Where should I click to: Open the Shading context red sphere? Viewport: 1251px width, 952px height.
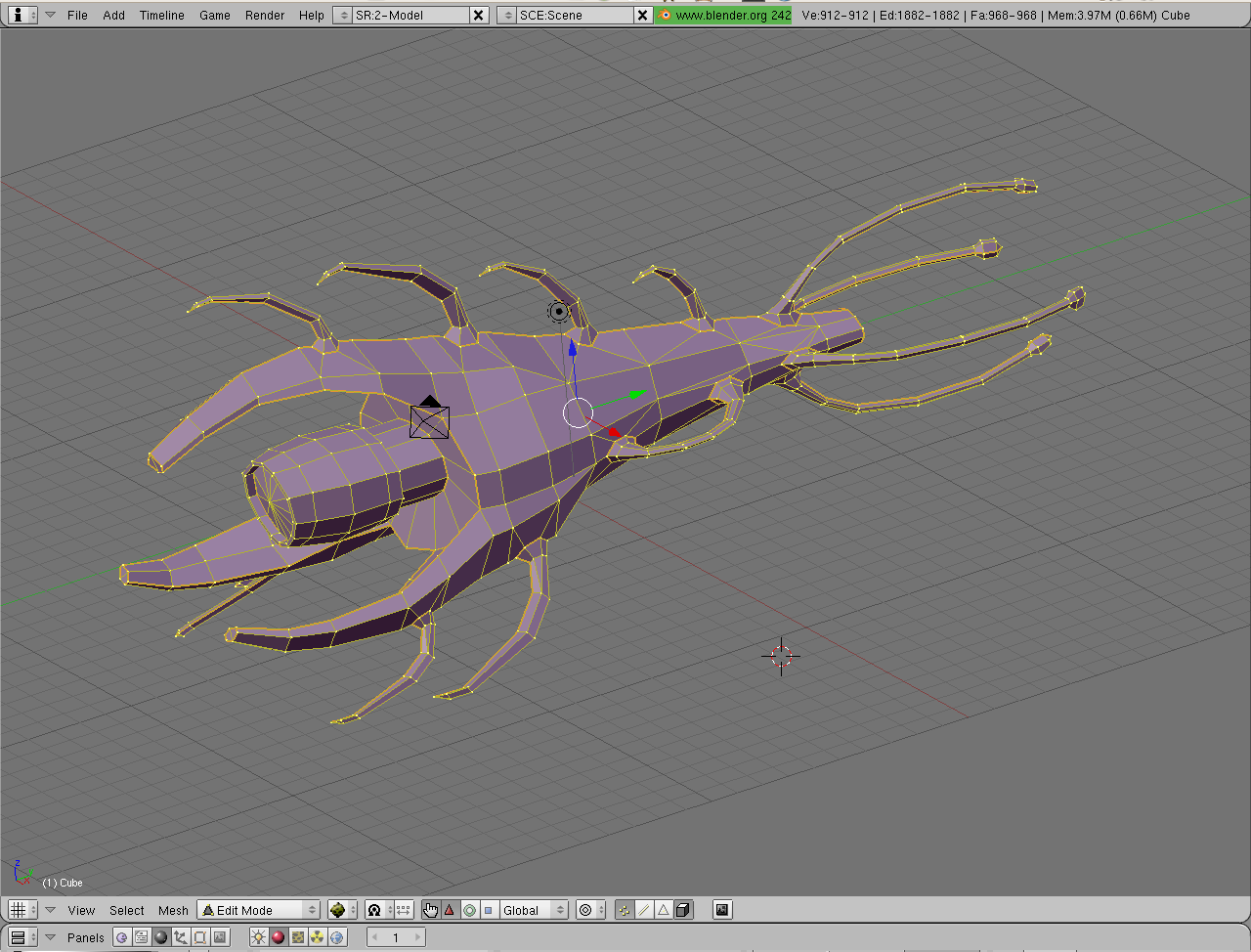click(278, 937)
